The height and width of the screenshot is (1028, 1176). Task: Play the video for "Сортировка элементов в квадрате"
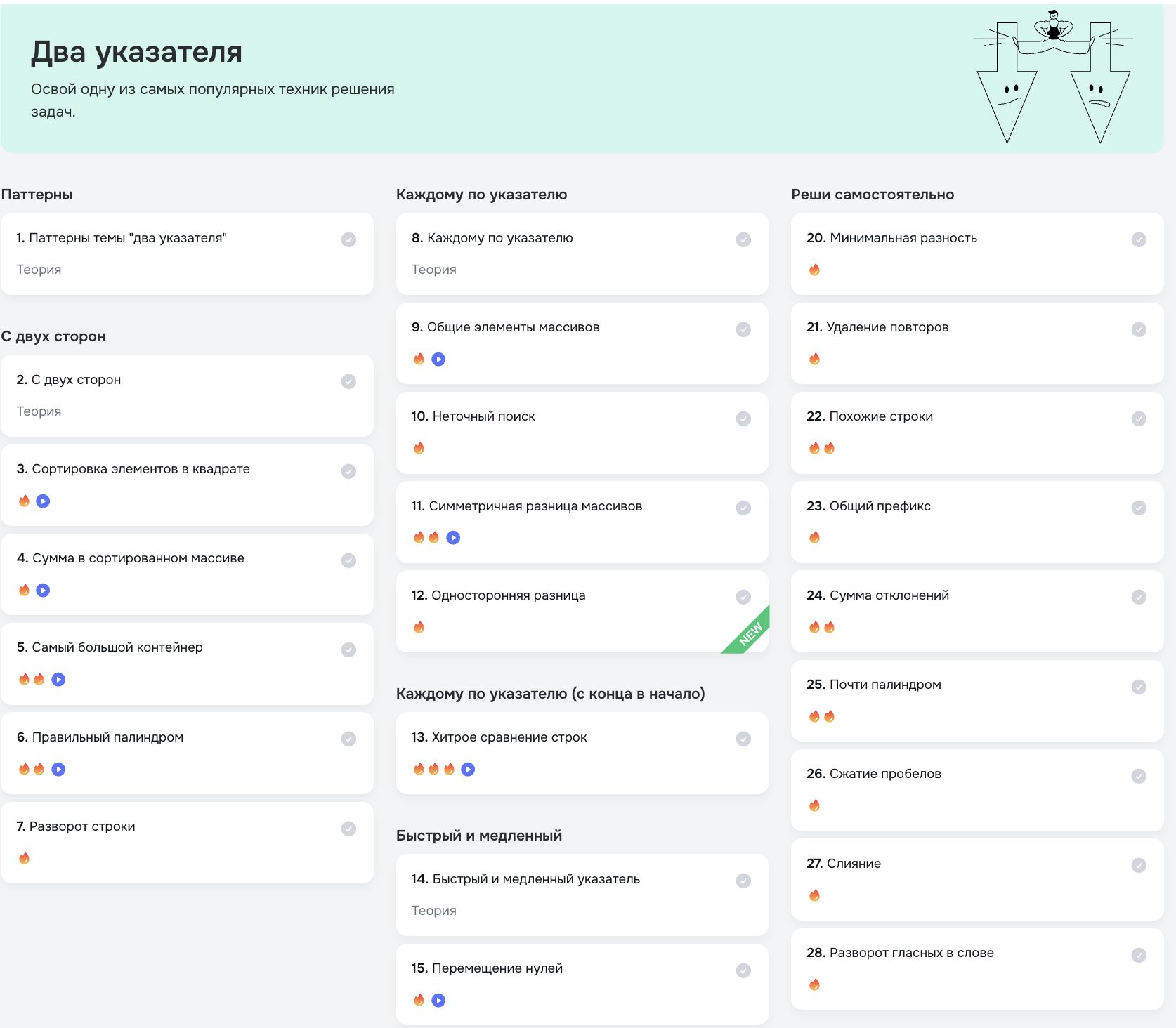pos(43,501)
